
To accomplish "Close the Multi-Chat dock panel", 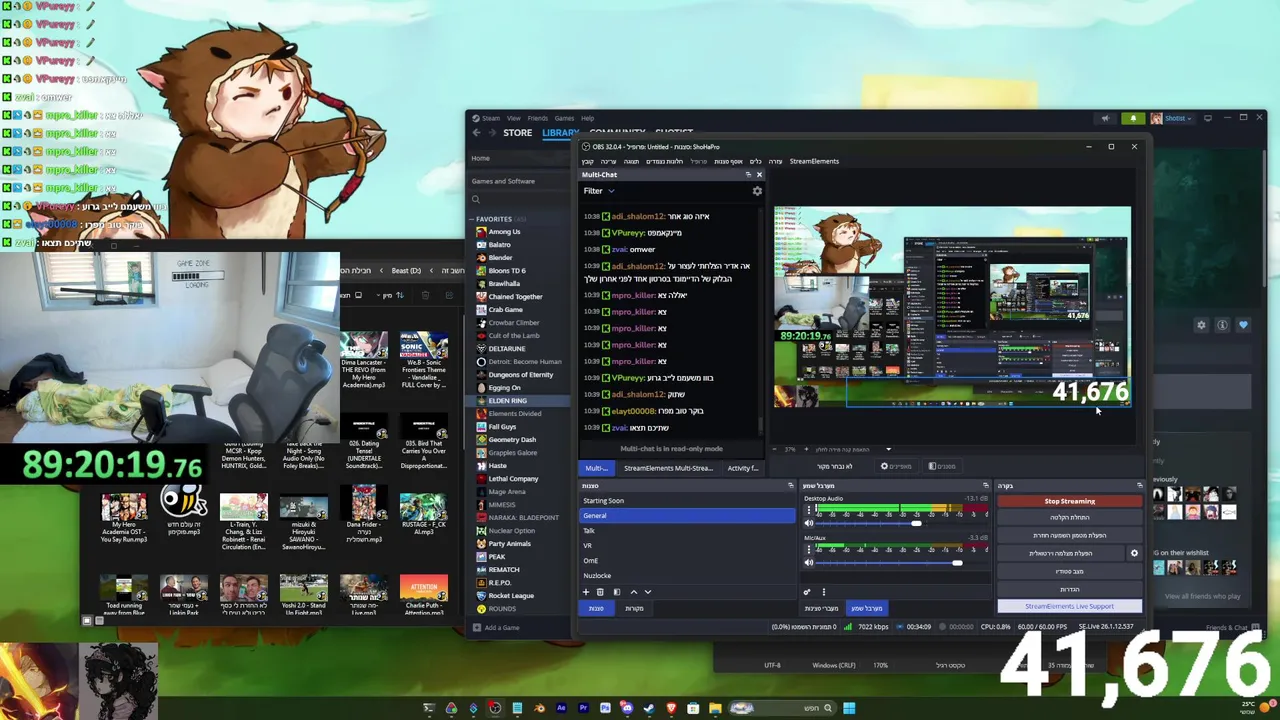I will point(759,175).
